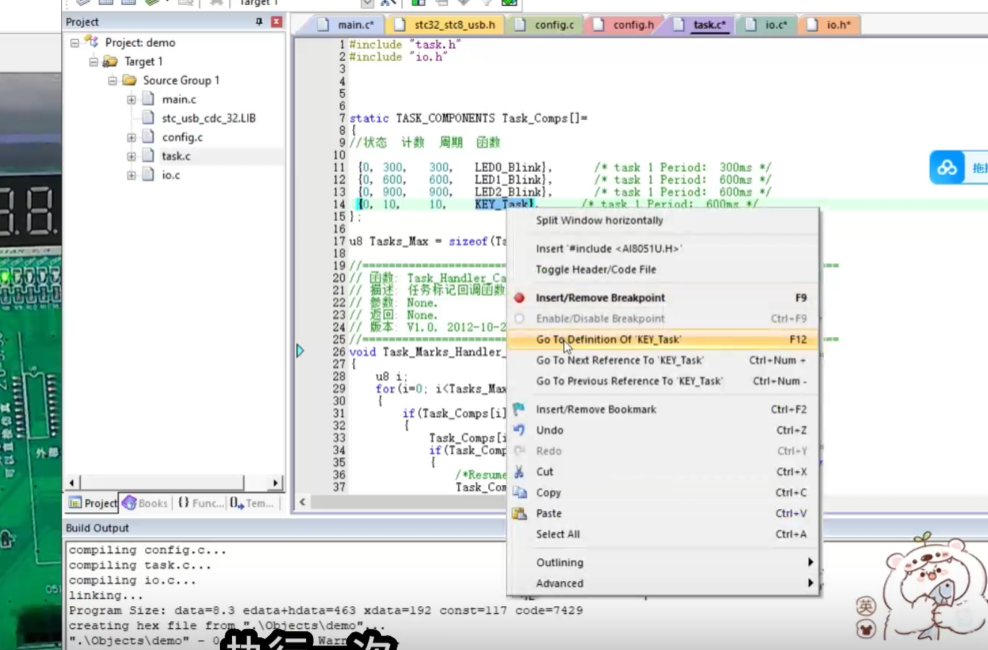Select Copy in the context menu
The height and width of the screenshot is (650, 988).
[548, 493]
